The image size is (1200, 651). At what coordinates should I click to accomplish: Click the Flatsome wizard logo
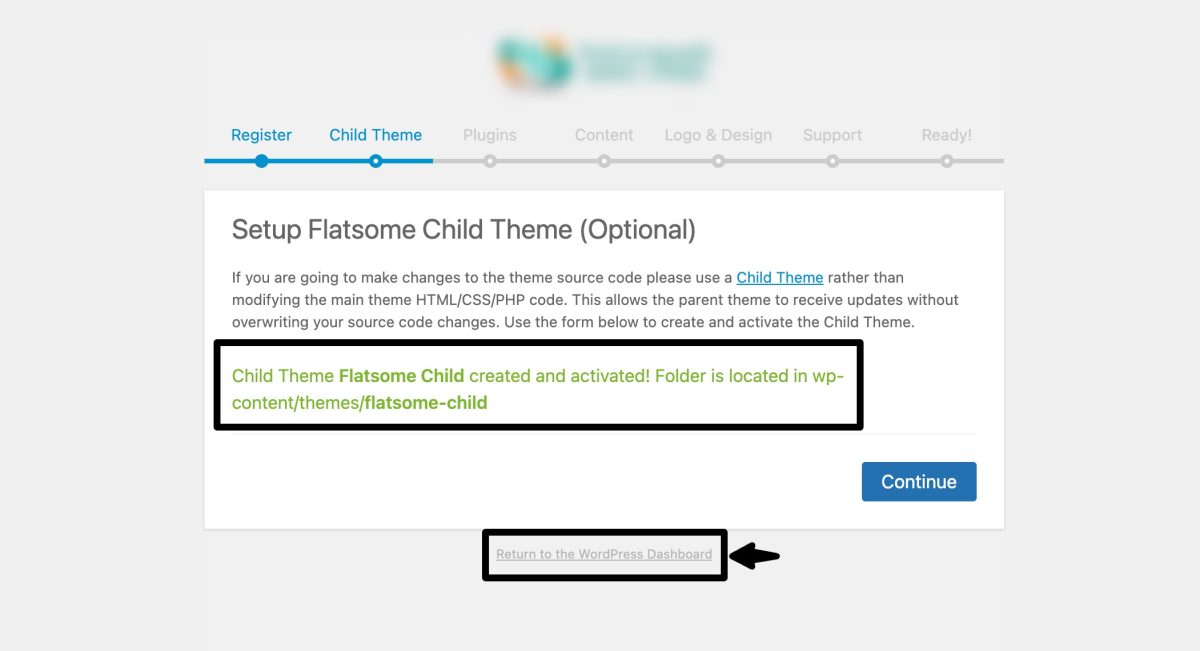coord(604,62)
